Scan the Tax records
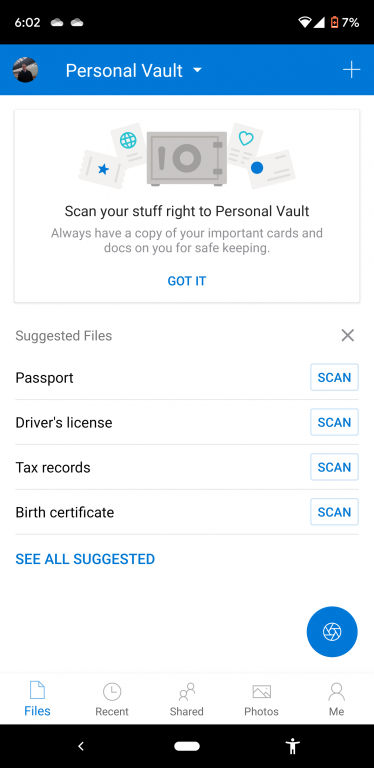This screenshot has height=768, width=374. 334,467
